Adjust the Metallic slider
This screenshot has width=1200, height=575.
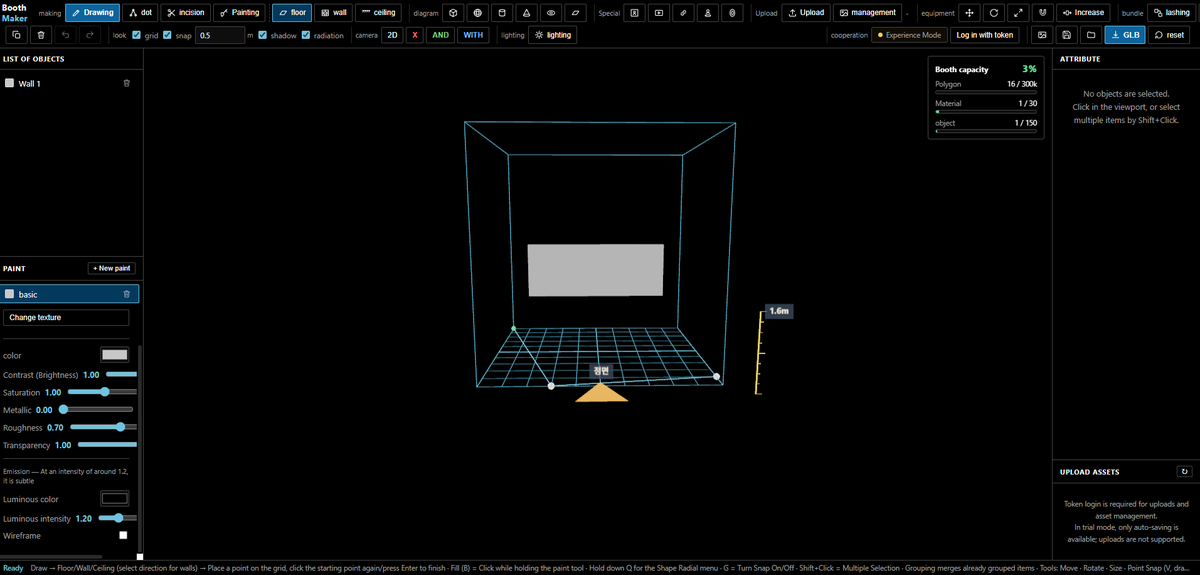(97, 409)
